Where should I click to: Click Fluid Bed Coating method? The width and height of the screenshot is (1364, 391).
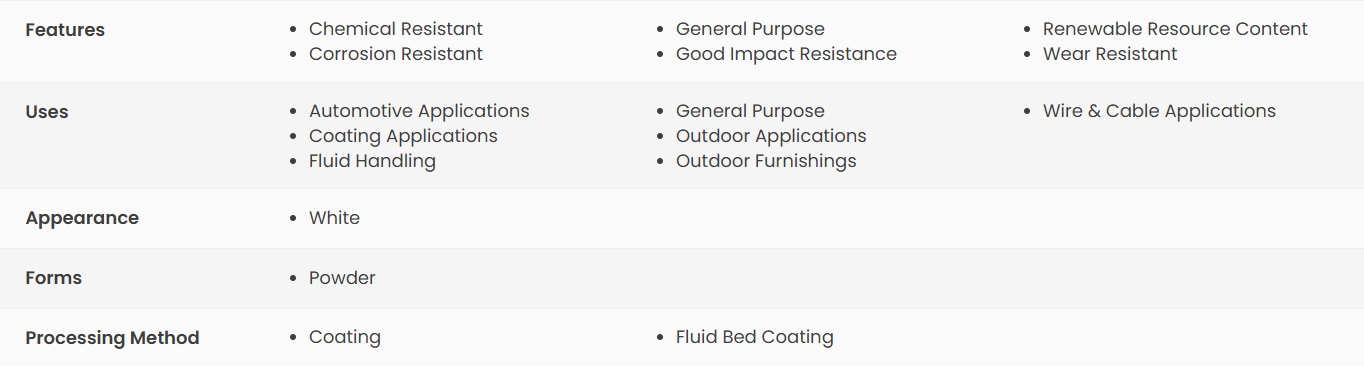754,338
